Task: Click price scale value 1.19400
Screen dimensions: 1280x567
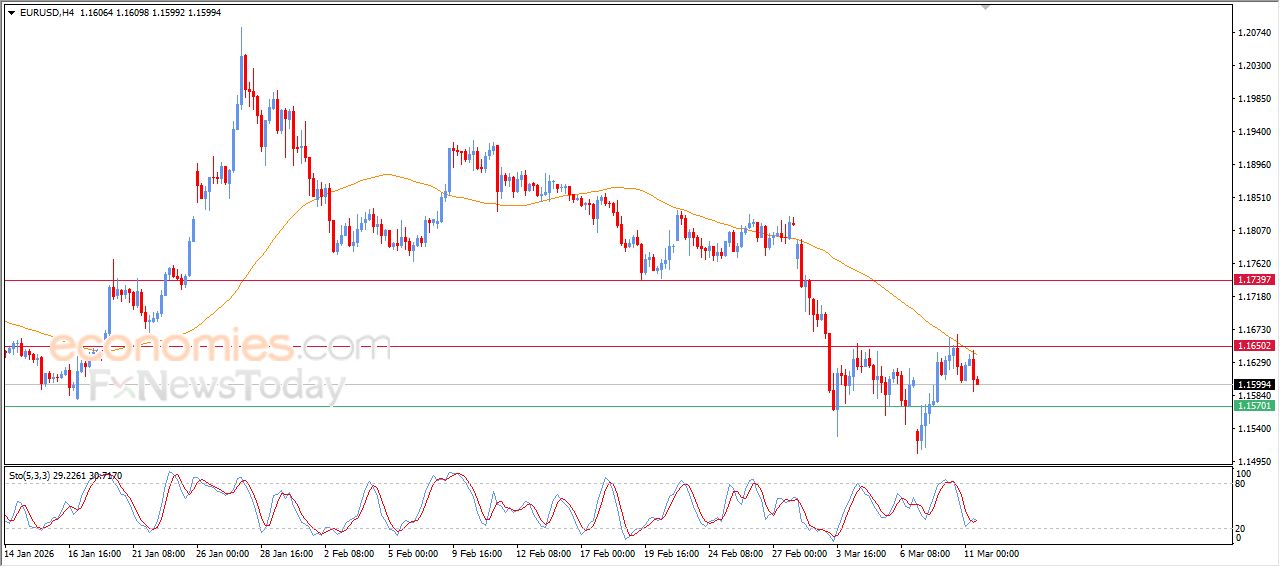Action: pyautogui.click(x=1254, y=132)
